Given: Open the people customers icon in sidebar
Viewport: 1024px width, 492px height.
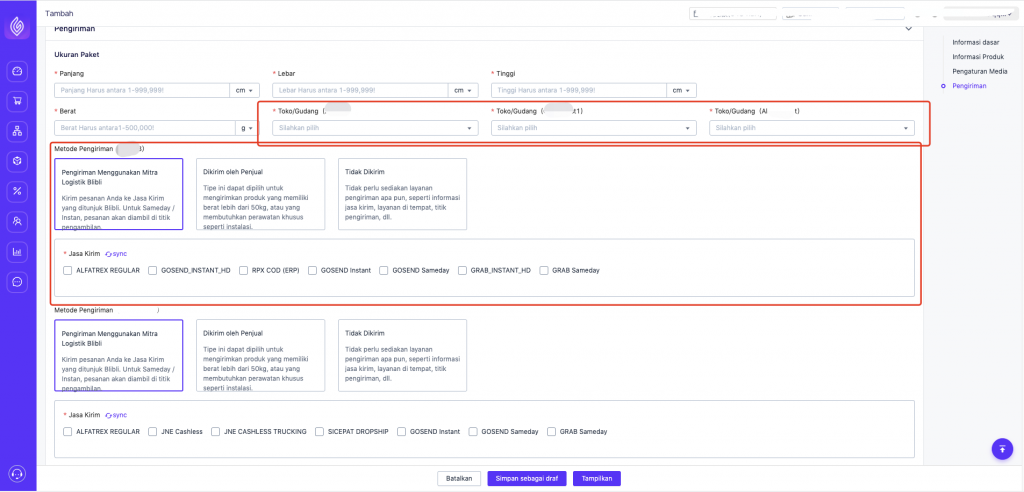Looking at the screenshot, I should (x=18, y=221).
